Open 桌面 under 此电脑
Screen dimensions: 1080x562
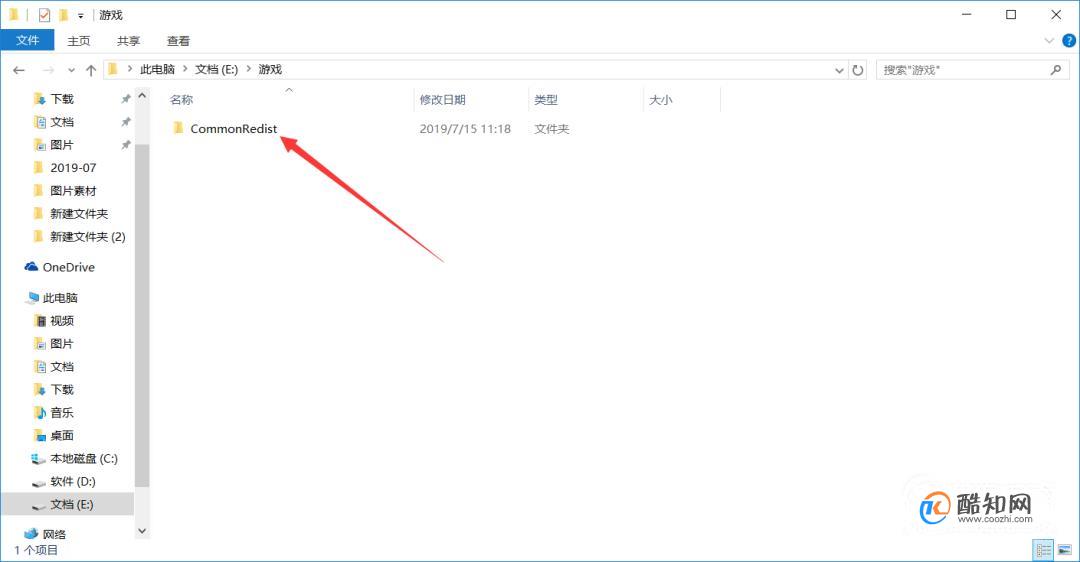click(x=62, y=435)
